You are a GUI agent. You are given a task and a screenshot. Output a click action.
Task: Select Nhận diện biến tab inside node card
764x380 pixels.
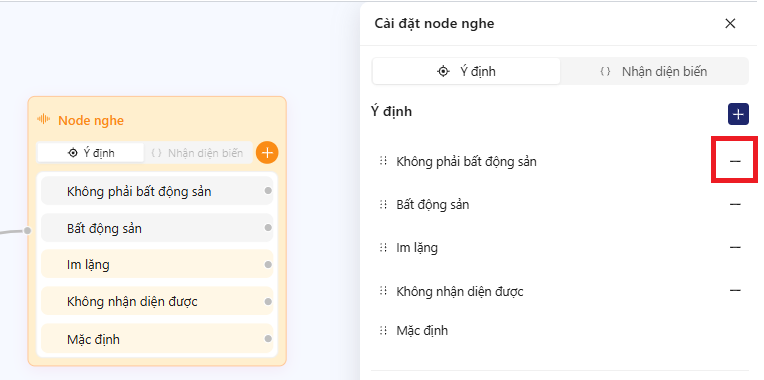point(197,153)
